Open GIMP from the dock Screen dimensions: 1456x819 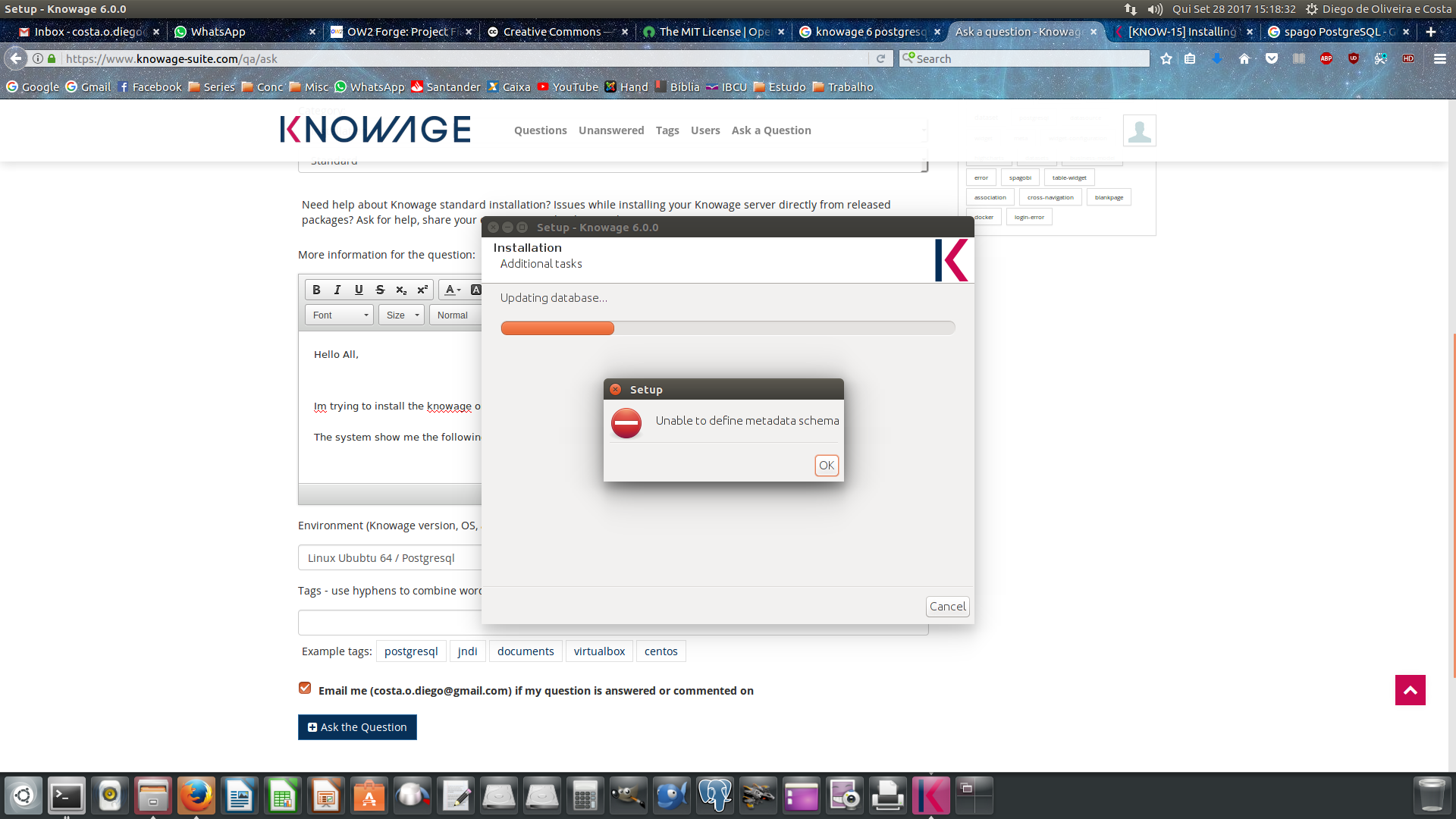[x=629, y=796]
